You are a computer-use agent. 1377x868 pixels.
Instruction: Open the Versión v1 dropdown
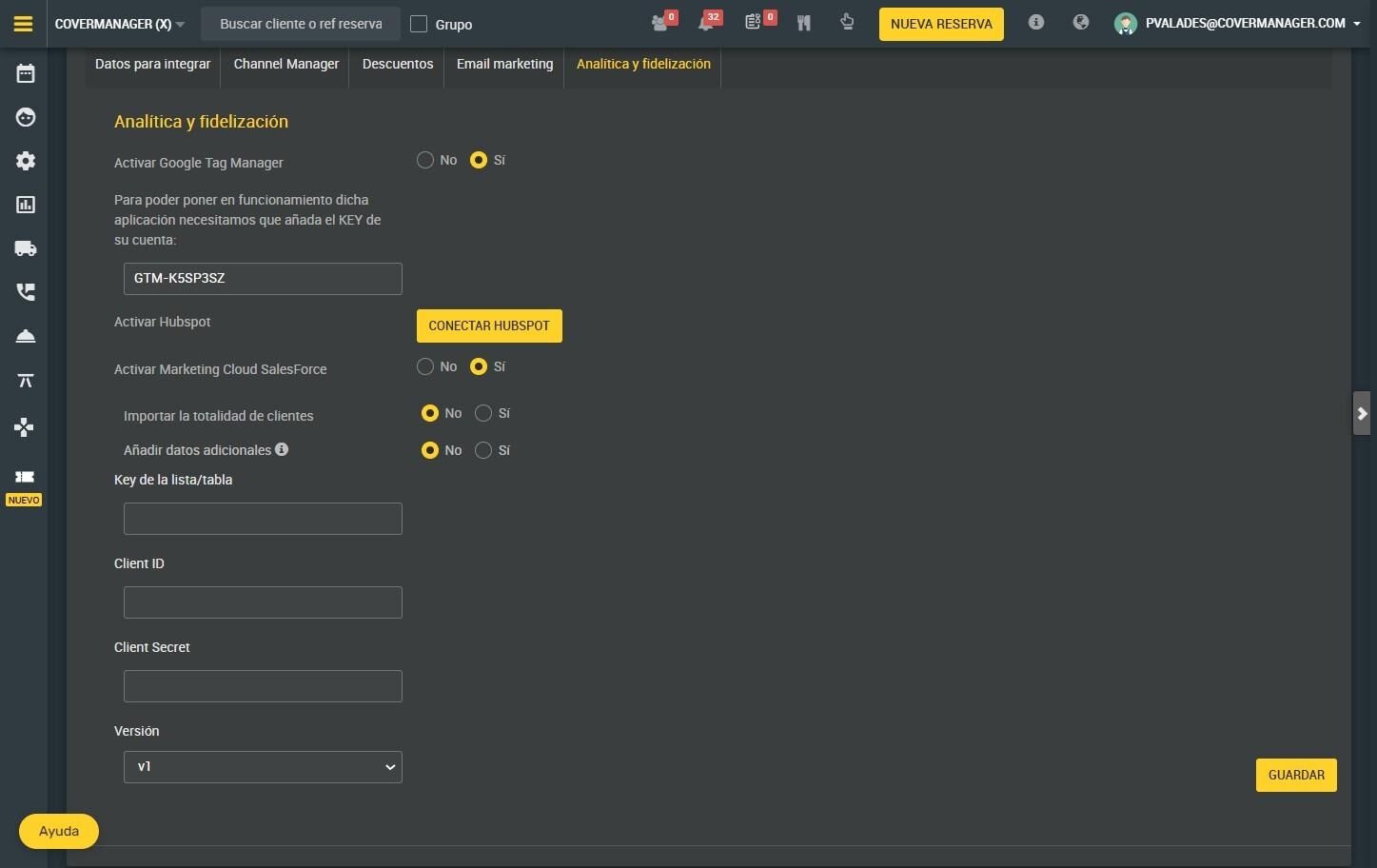pos(263,767)
